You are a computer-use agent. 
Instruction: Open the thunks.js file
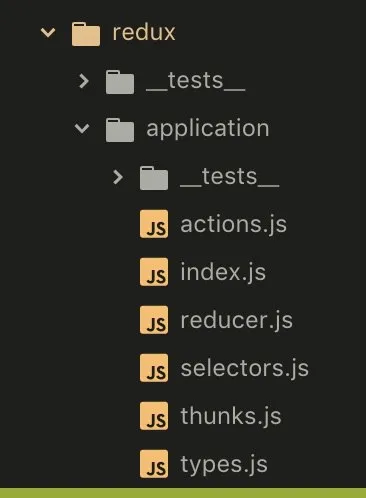231,417
